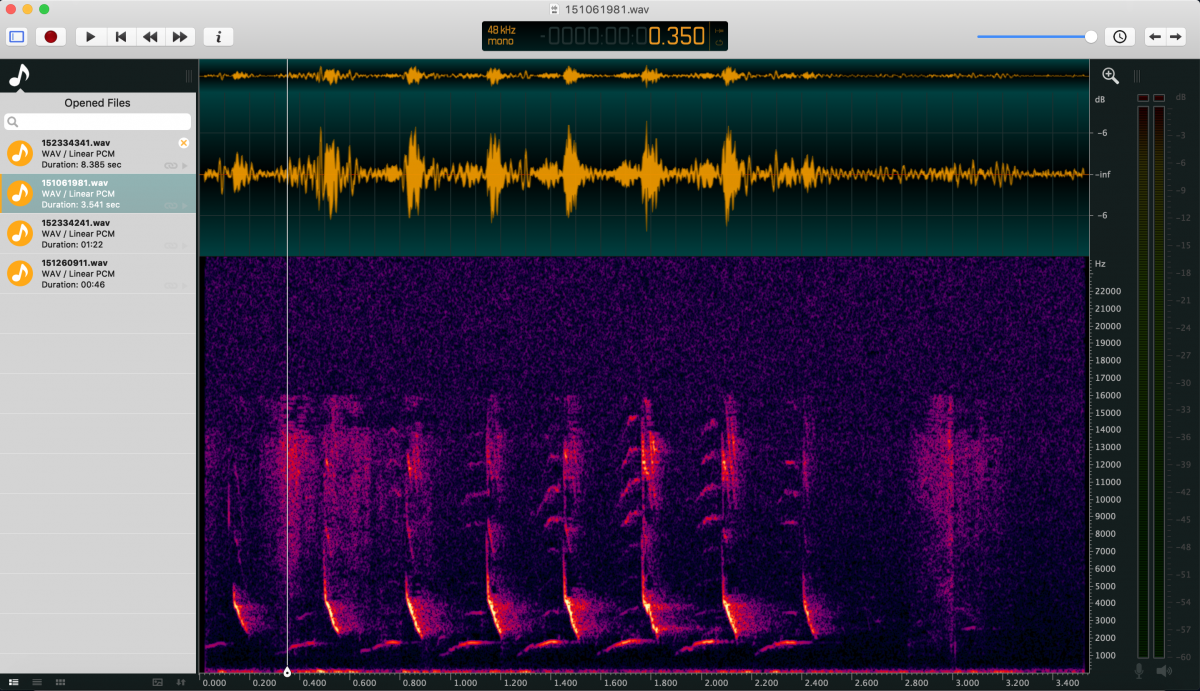Navigate forward with the right arrow
The height and width of the screenshot is (691, 1200).
[x=1176, y=37]
